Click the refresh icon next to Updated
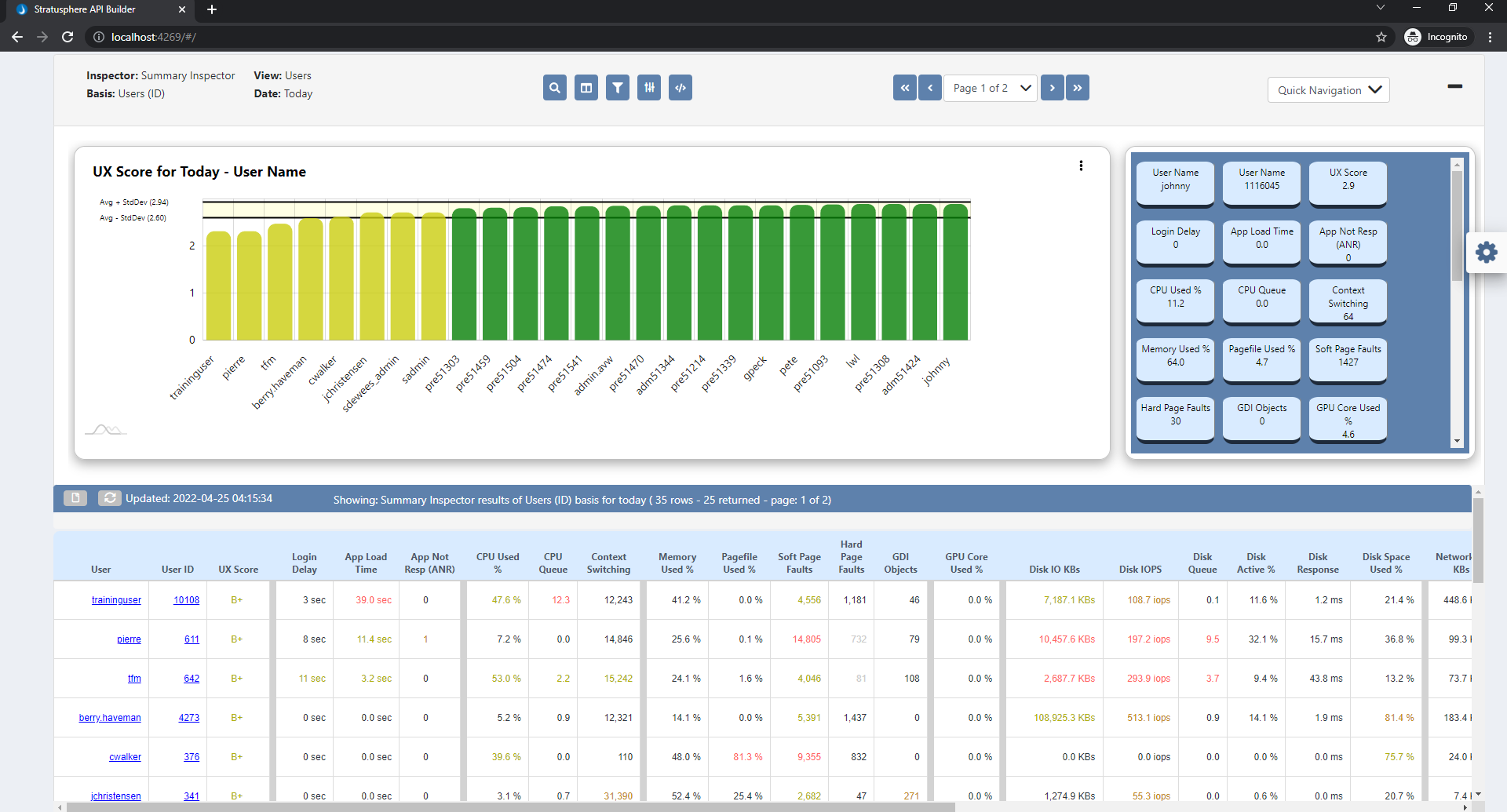This screenshot has width=1507, height=812. 110,498
